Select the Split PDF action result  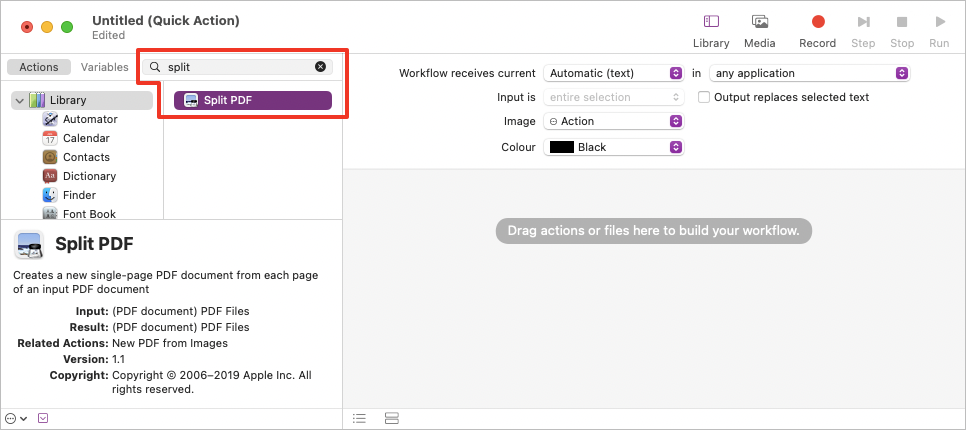click(252, 100)
